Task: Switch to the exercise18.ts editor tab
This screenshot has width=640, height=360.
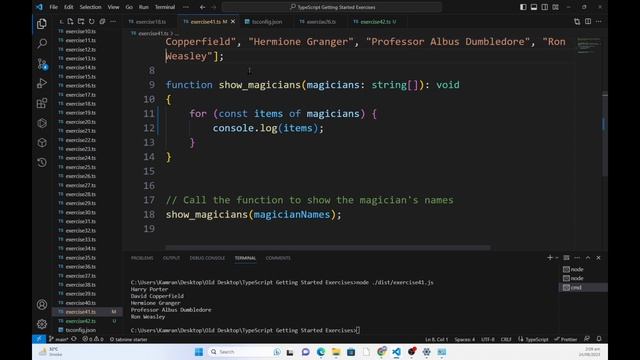Action: [150, 22]
